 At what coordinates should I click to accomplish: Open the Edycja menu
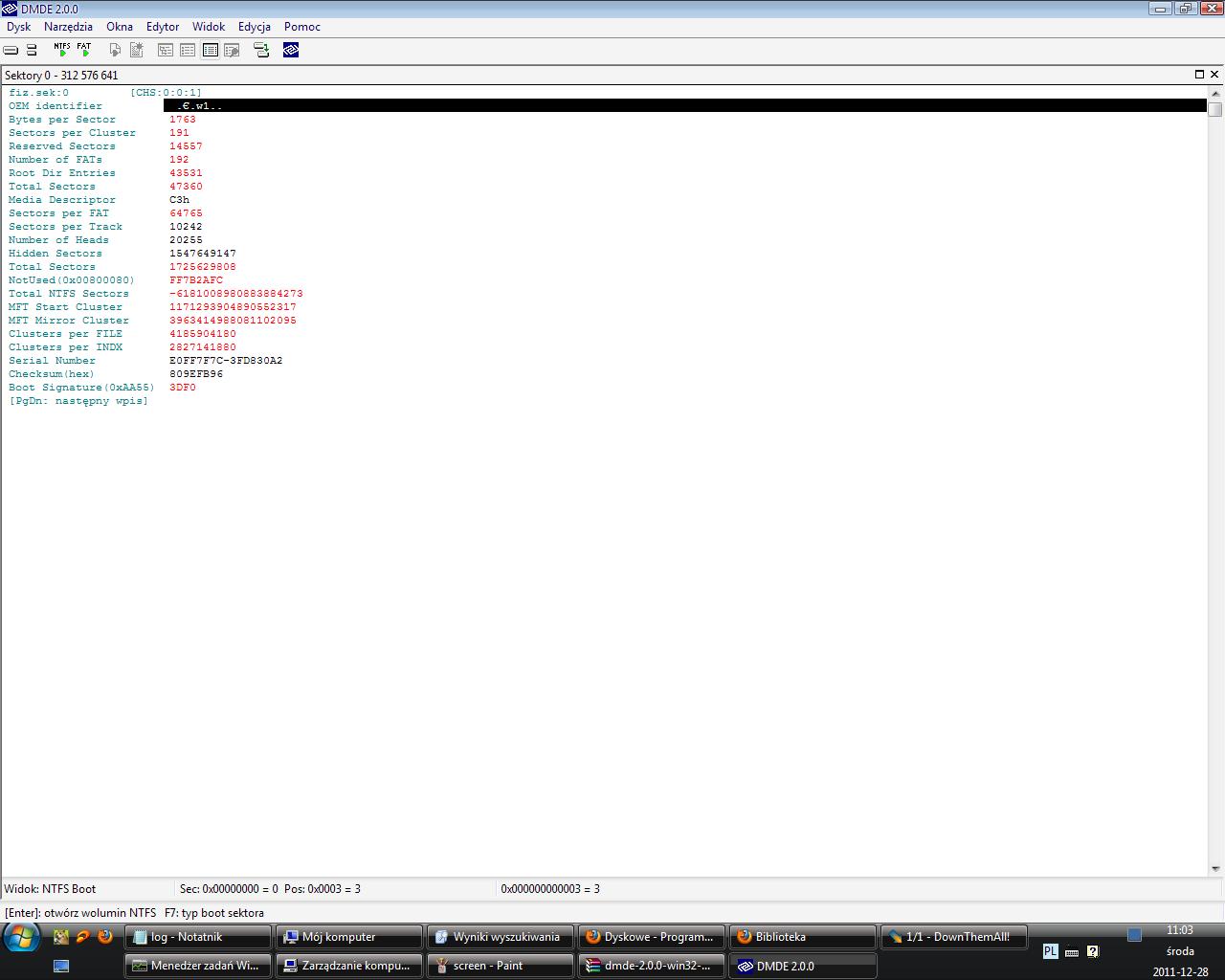(x=255, y=27)
